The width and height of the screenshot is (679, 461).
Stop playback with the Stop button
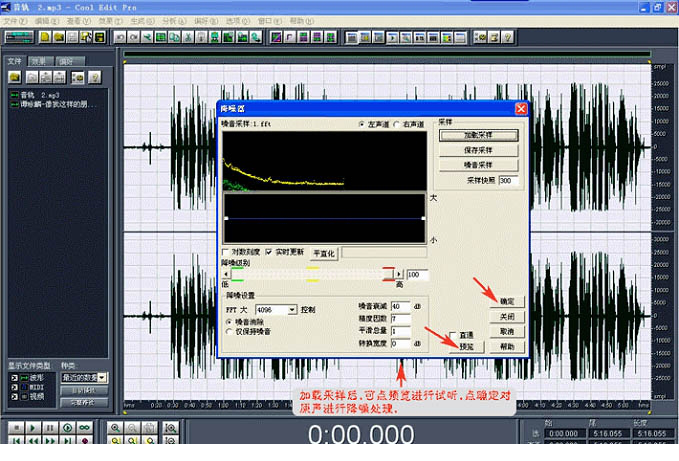tap(16, 428)
